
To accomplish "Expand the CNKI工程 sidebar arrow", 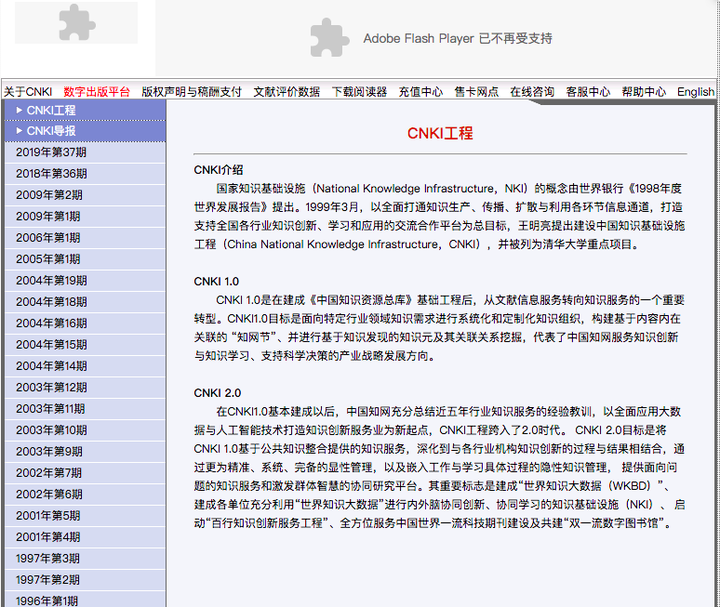I will point(18,110).
